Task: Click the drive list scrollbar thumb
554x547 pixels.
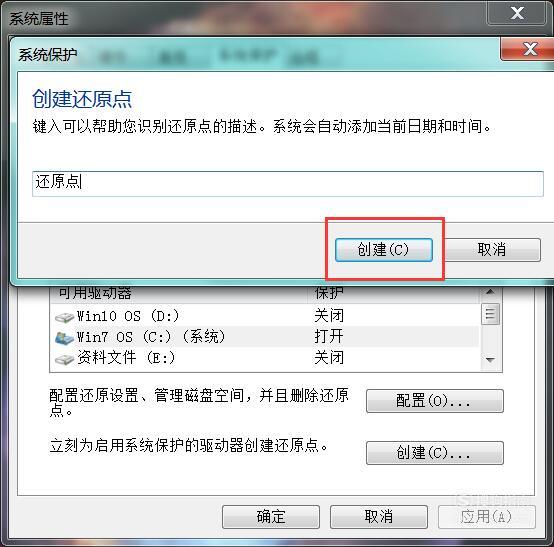Action: click(490, 313)
